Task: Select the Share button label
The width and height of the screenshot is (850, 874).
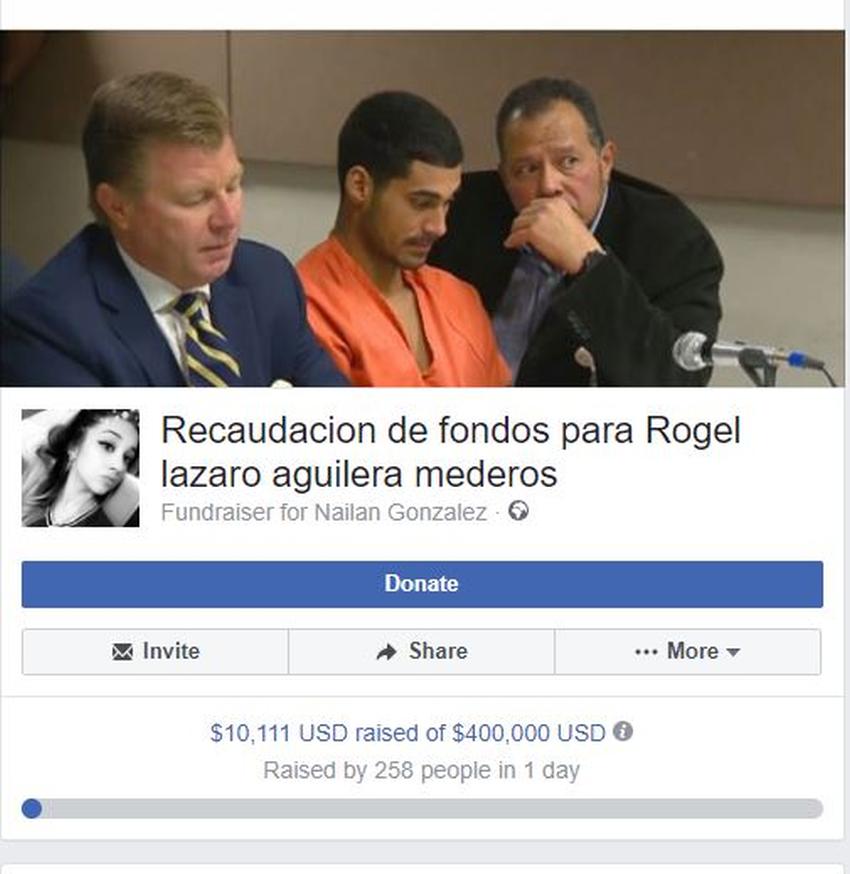Action: click(438, 651)
